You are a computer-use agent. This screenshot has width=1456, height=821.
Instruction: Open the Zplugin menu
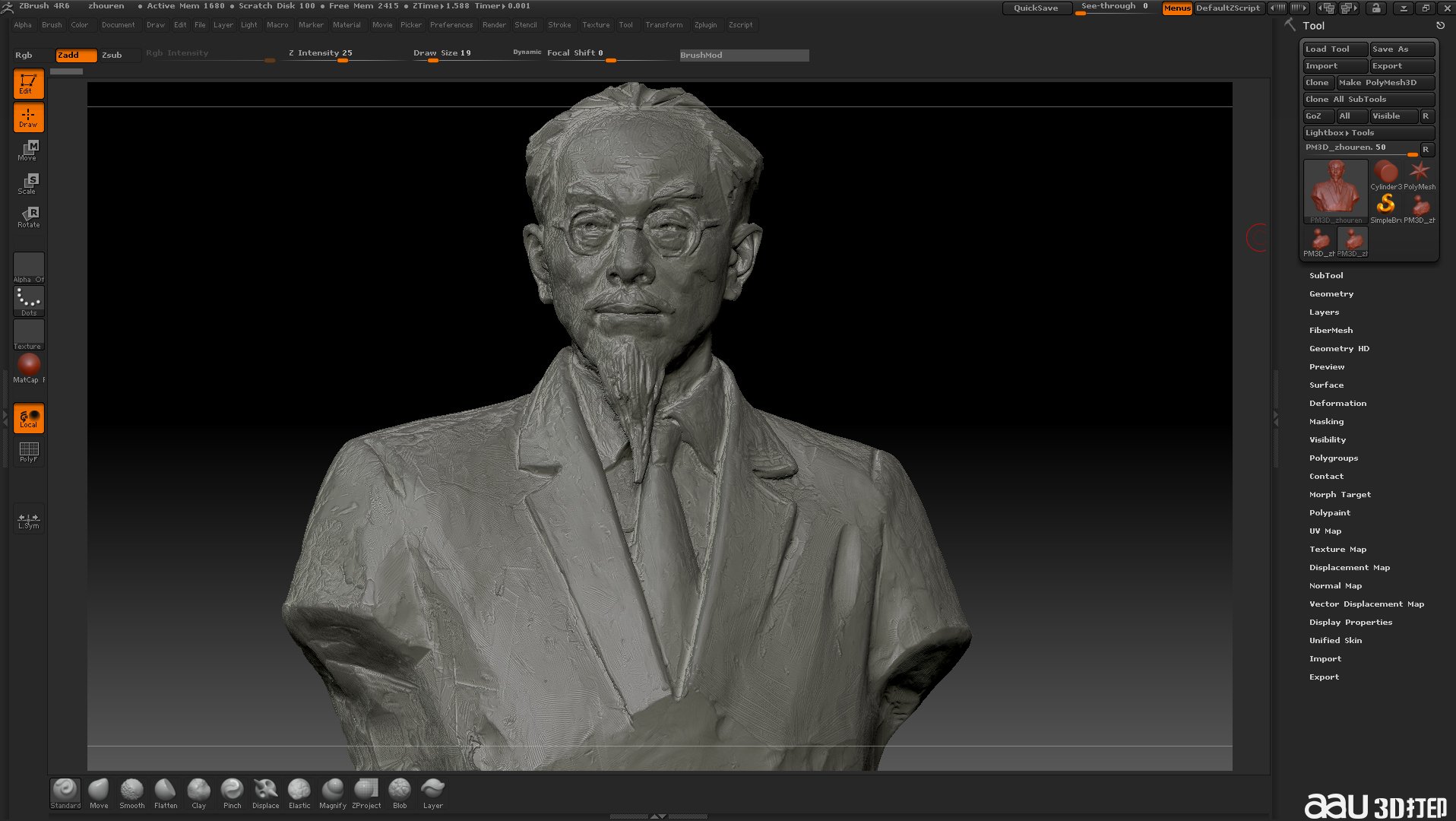(x=705, y=25)
